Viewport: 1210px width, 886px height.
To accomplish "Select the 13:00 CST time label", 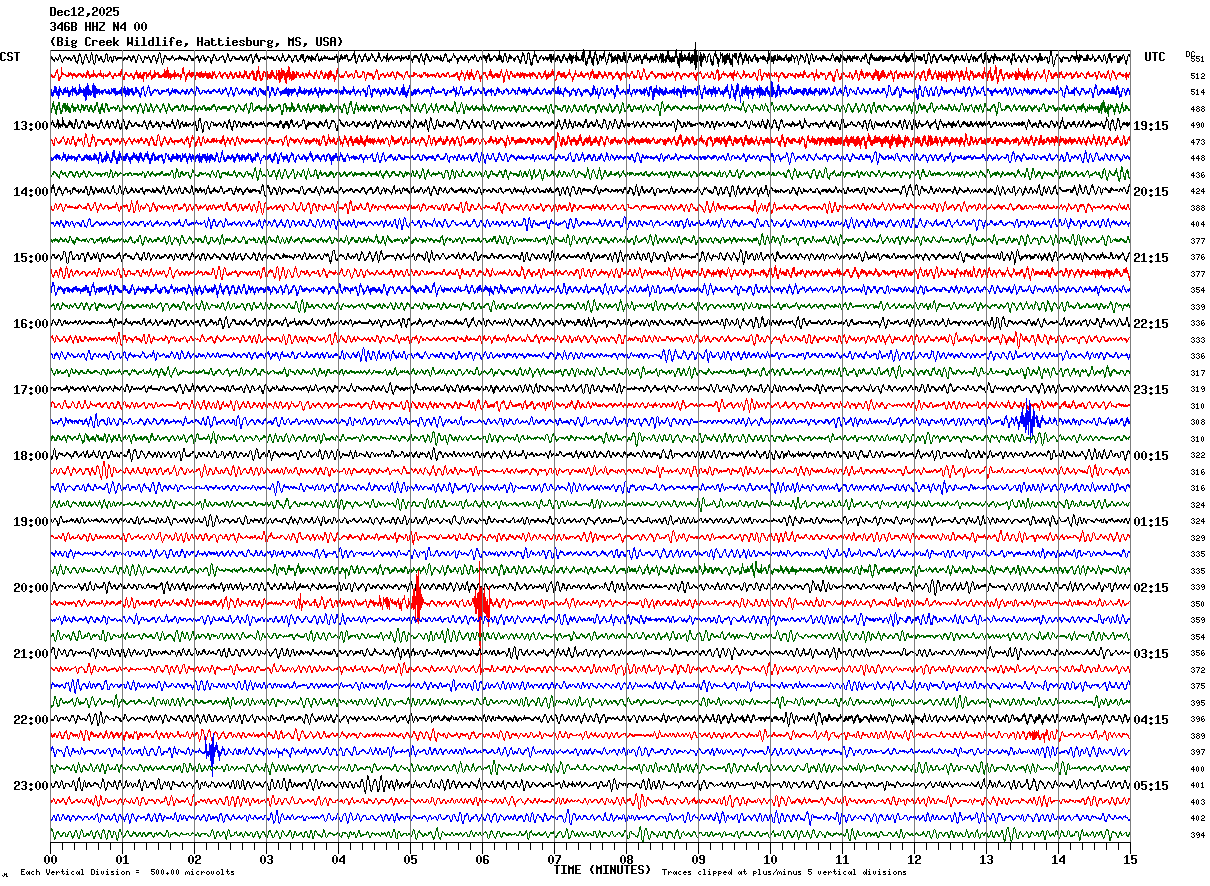I will [x=30, y=126].
